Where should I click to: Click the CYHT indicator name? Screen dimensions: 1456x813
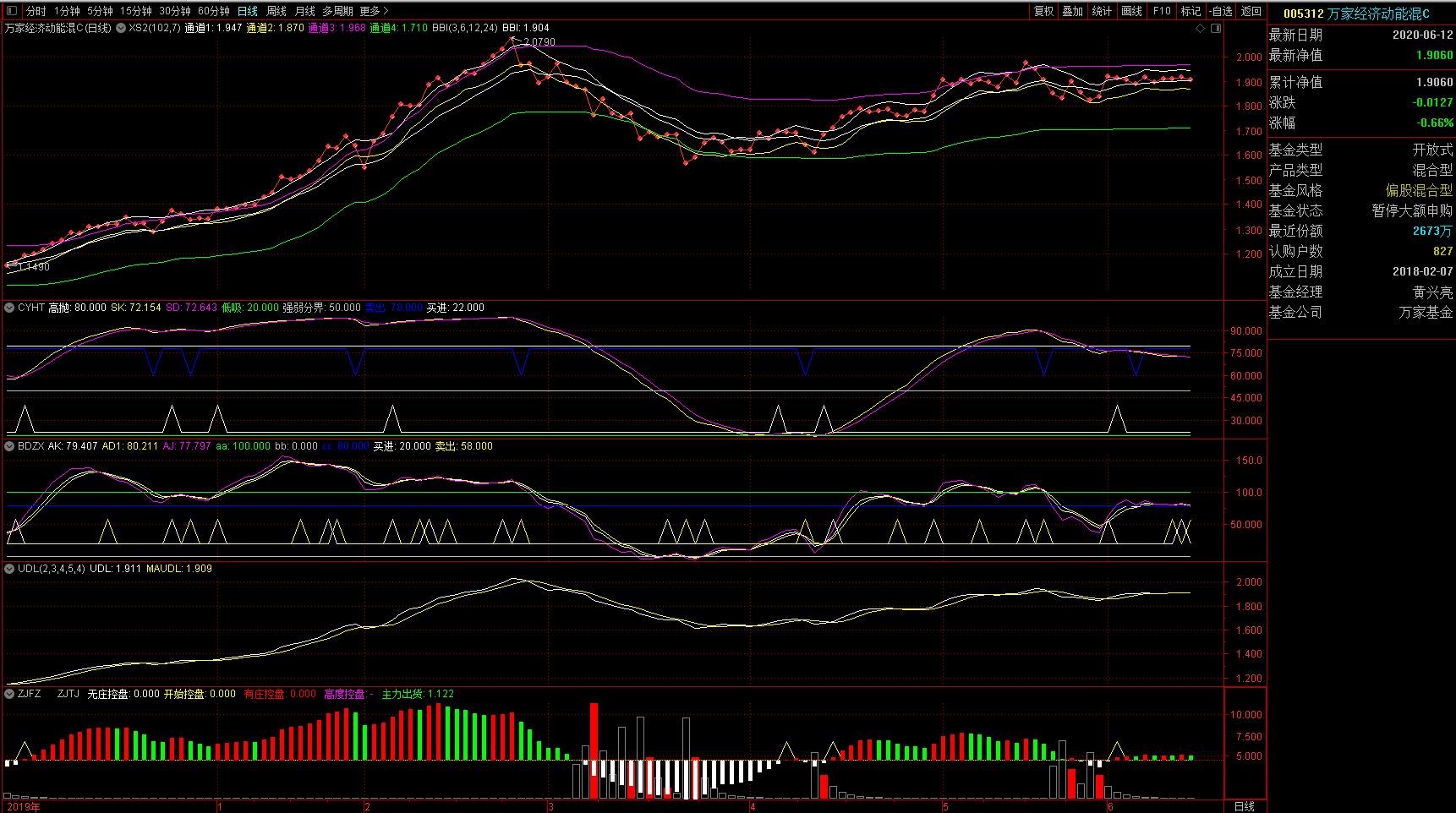click(x=31, y=308)
